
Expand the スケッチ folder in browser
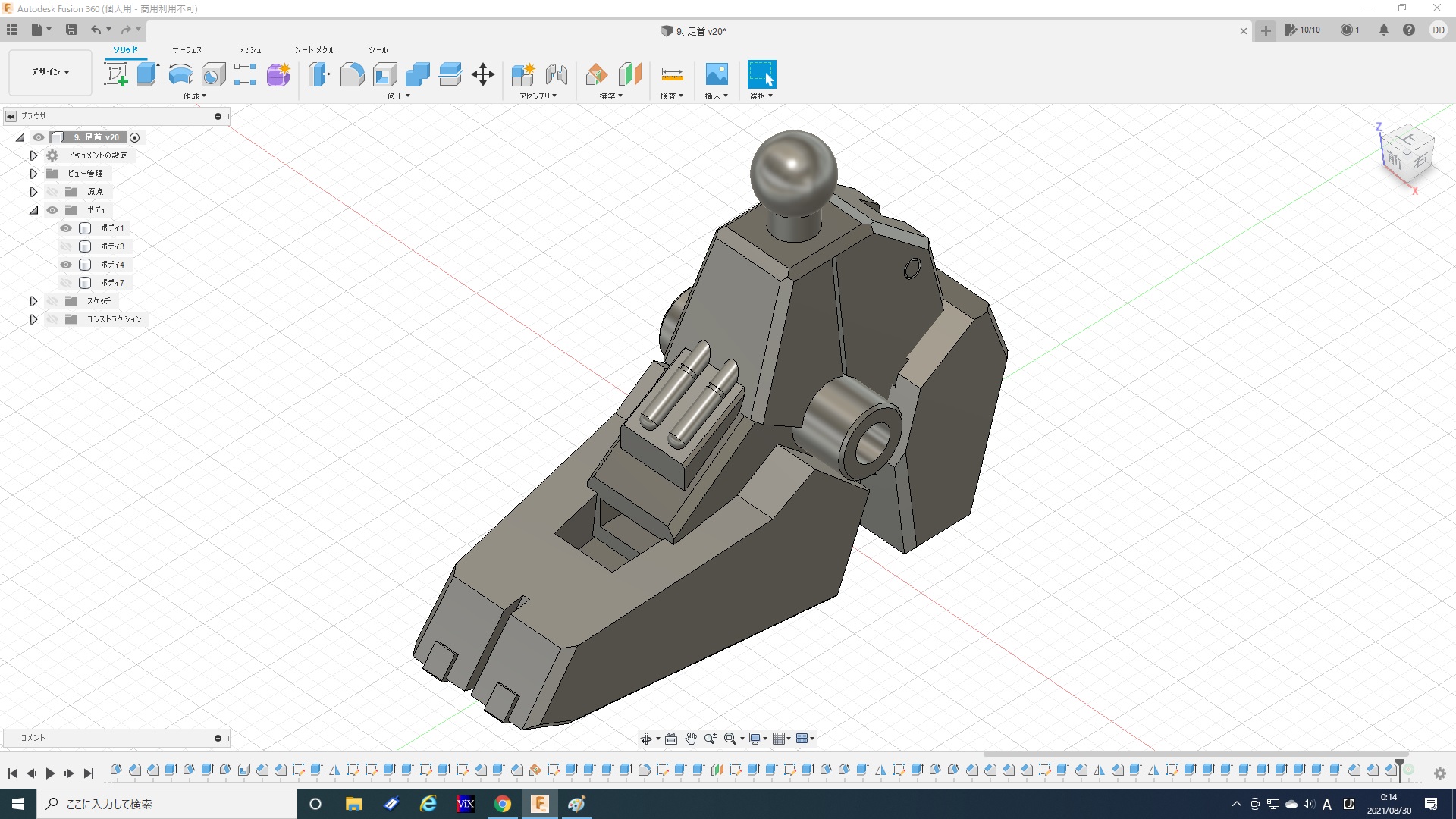coord(33,301)
